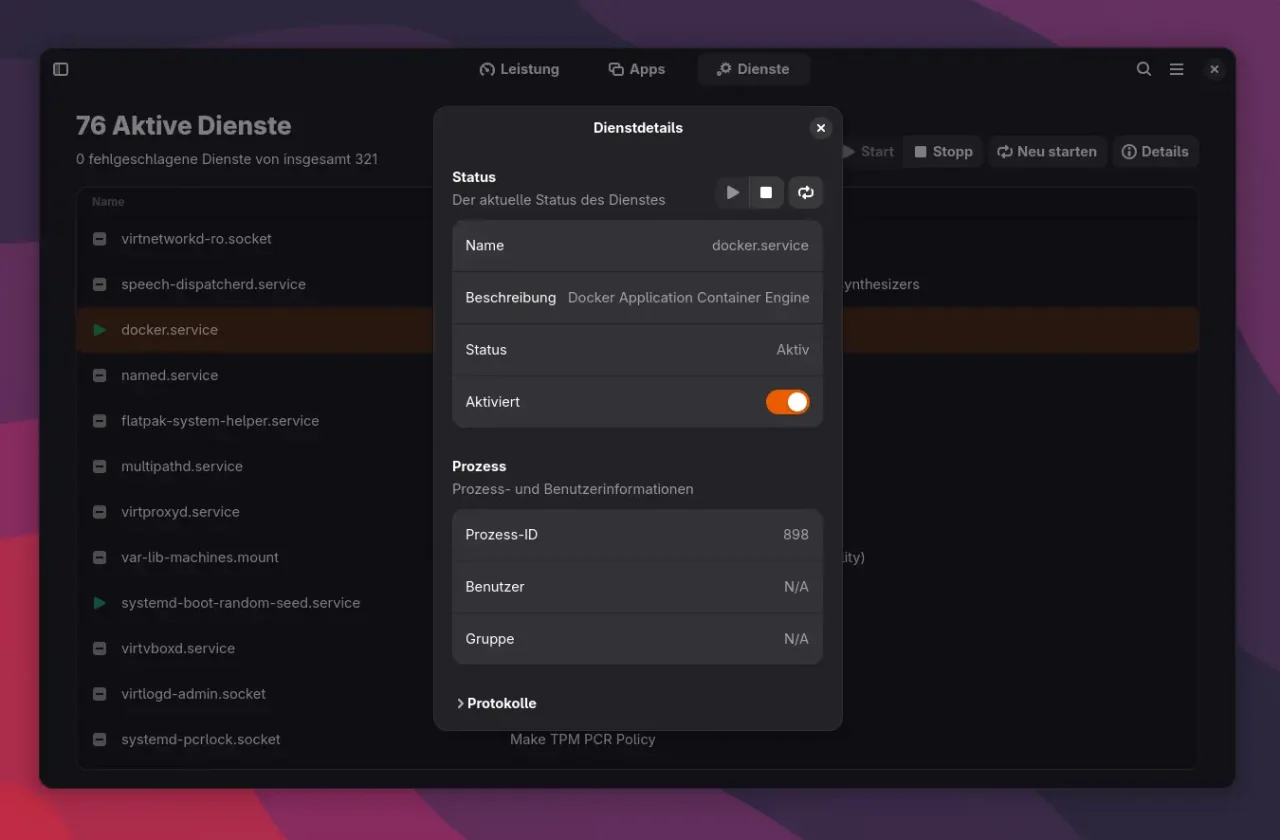Click inactive status icon beside named.service
Image resolution: width=1280 pixels, height=840 pixels.
tap(100, 376)
